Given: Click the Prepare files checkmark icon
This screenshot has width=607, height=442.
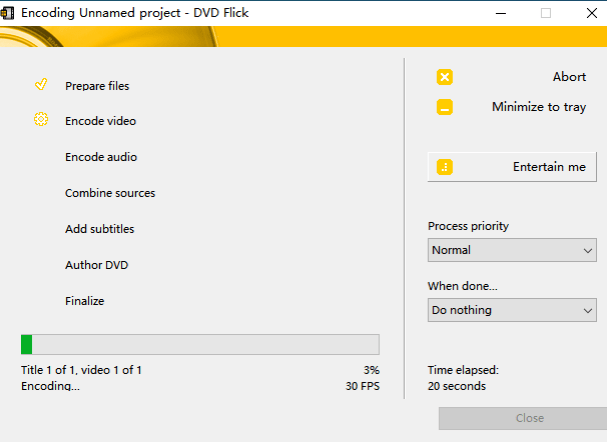Looking at the screenshot, I should tap(41, 85).
